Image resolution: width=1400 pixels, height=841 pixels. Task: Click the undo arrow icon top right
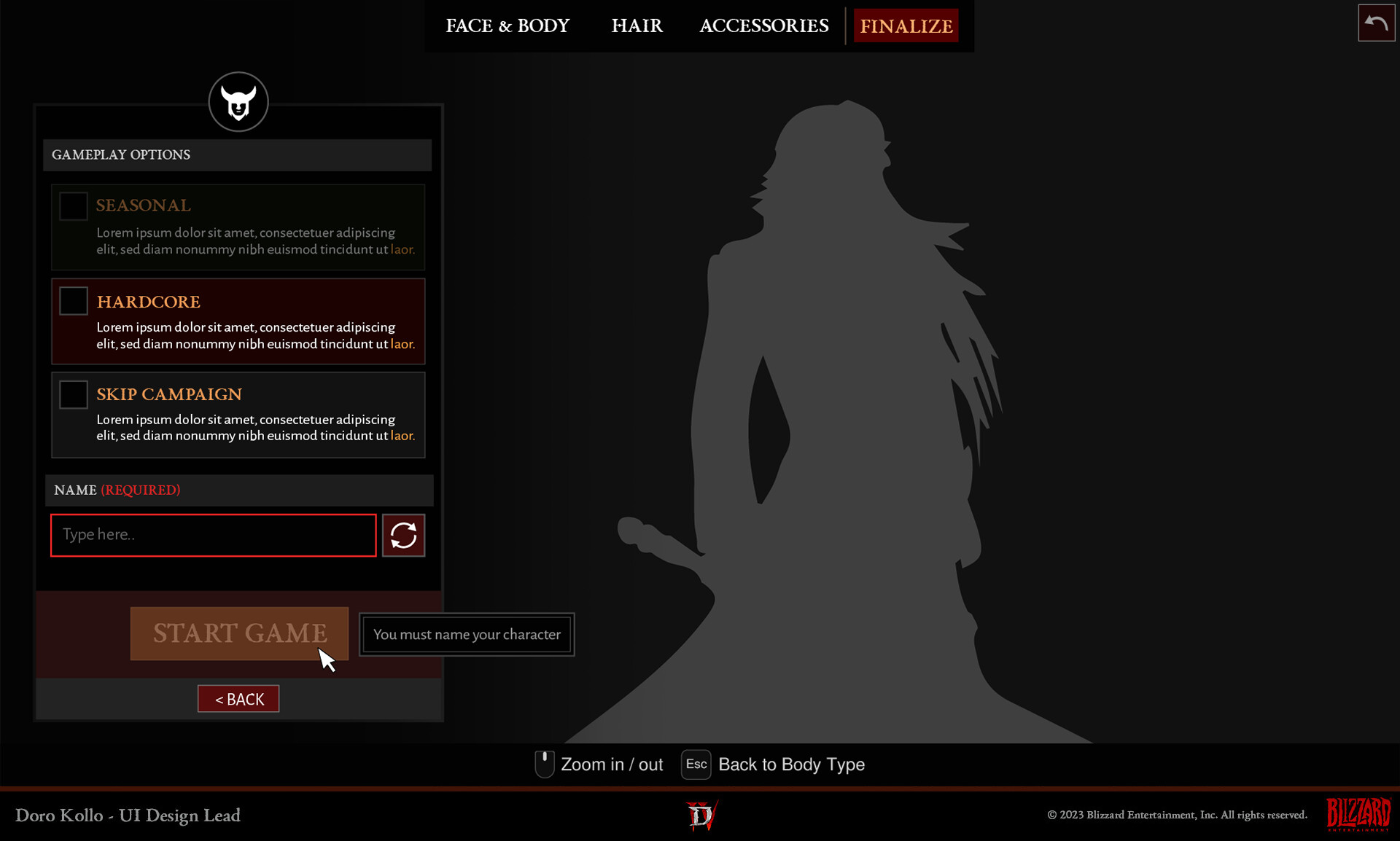(x=1376, y=23)
